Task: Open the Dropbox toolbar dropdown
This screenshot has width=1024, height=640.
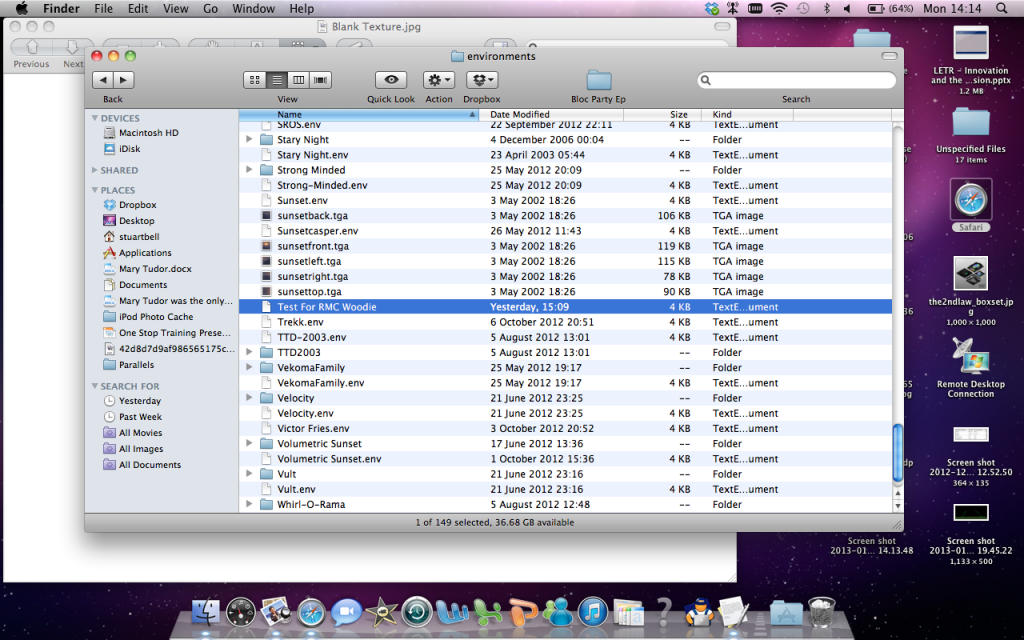Action: click(482, 80)
